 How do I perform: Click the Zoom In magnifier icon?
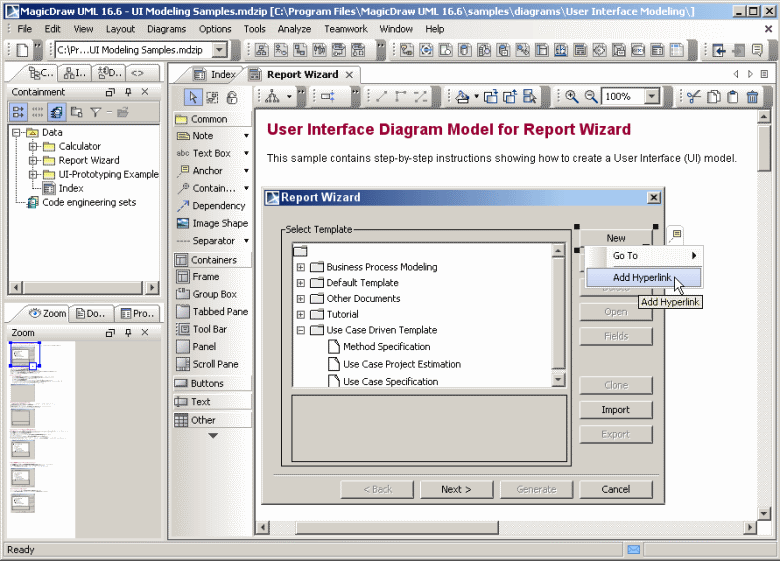(x=572, y=96)
